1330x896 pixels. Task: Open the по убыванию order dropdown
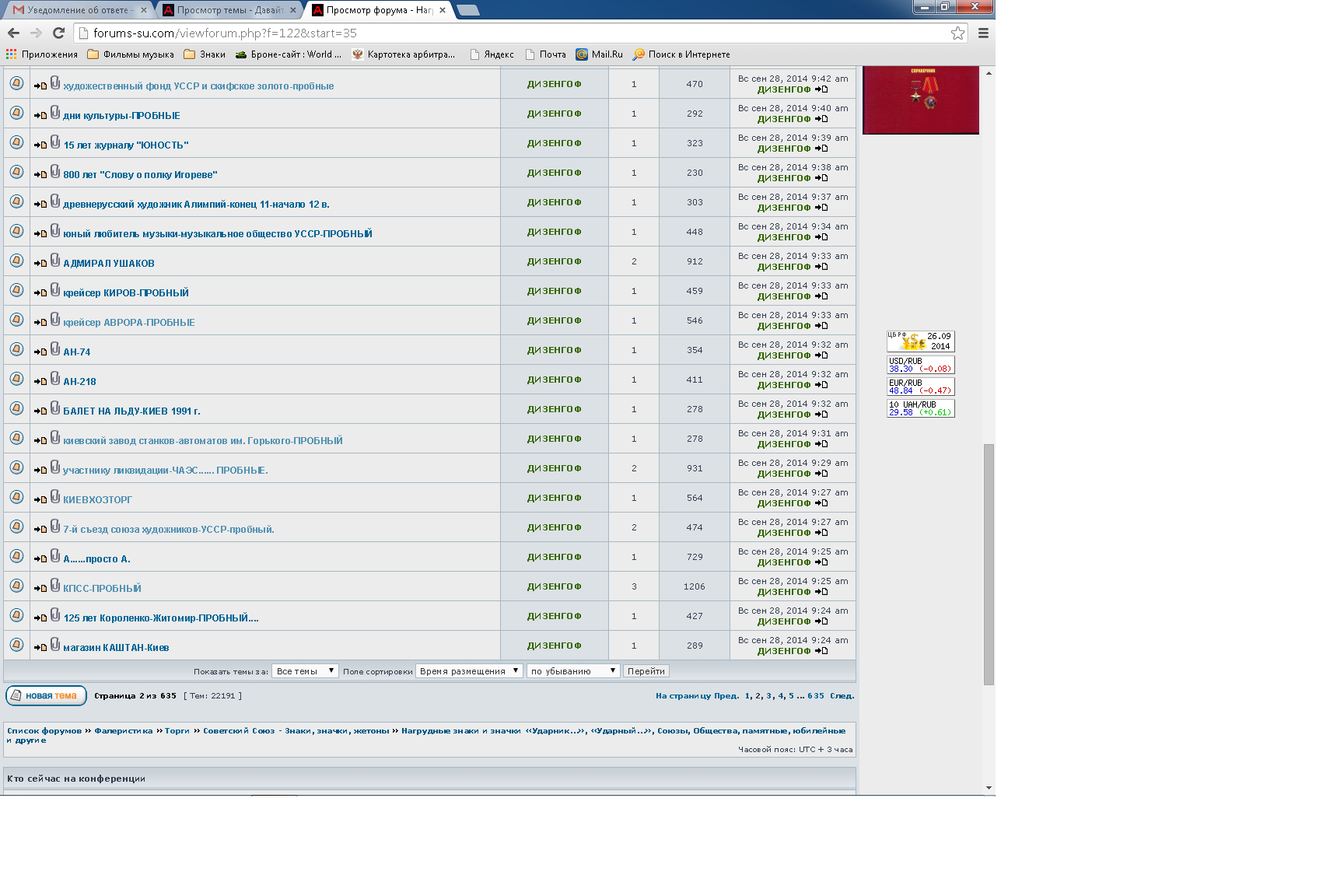pos(573,671)
